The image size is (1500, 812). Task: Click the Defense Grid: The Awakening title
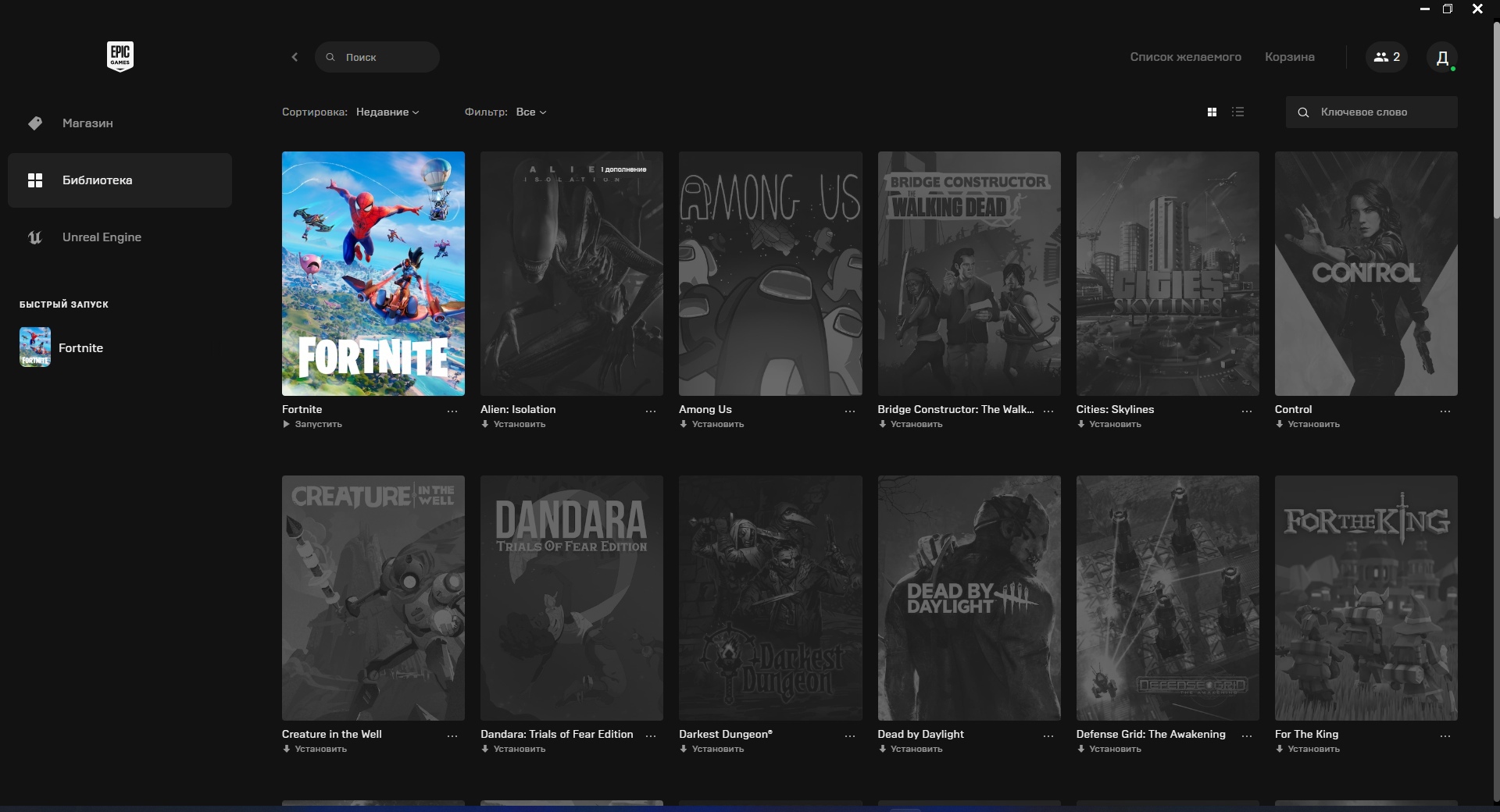pos(1151,735)
